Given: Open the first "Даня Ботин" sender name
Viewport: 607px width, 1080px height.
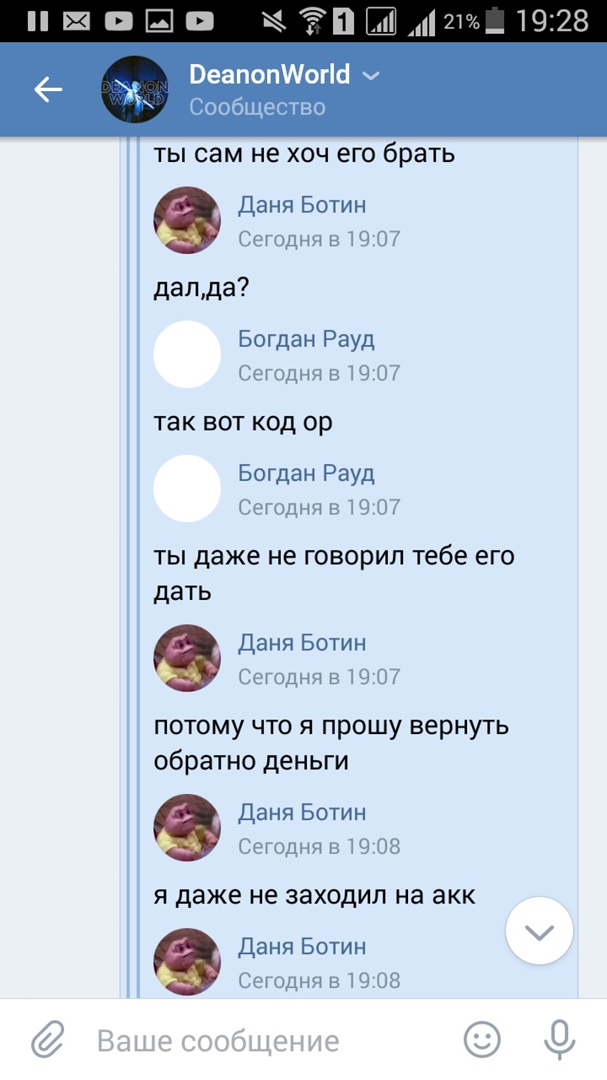Looking at the screenshot, I should point(302,205).
